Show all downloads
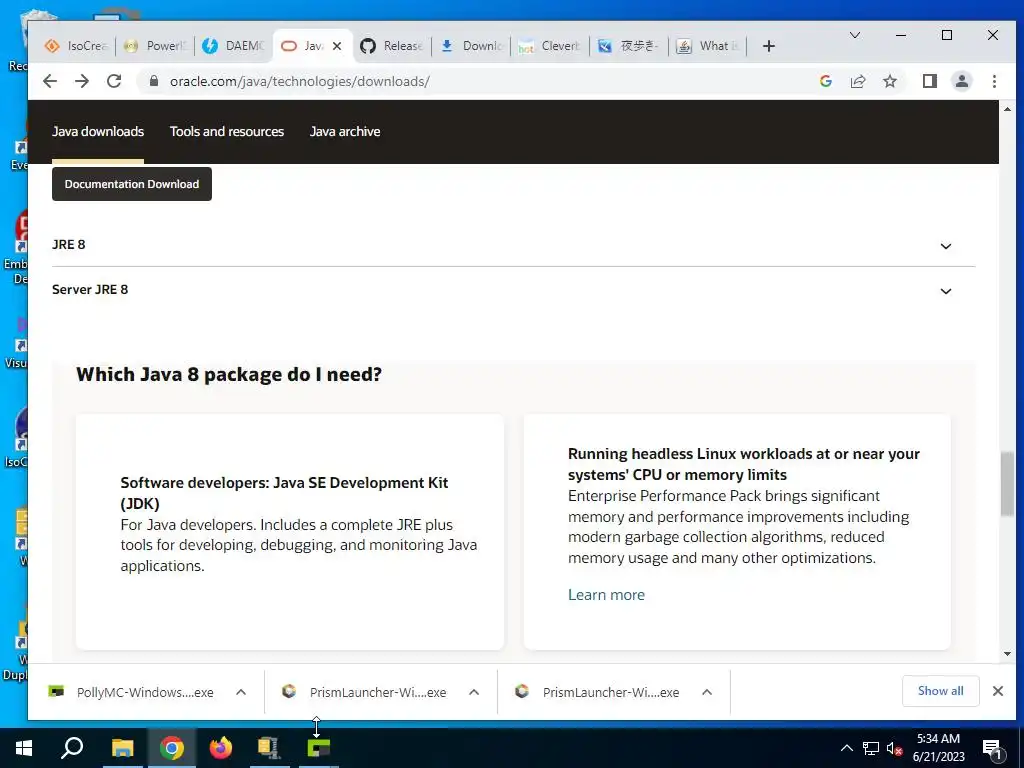Screen dimensions: 1024x768 940,691
